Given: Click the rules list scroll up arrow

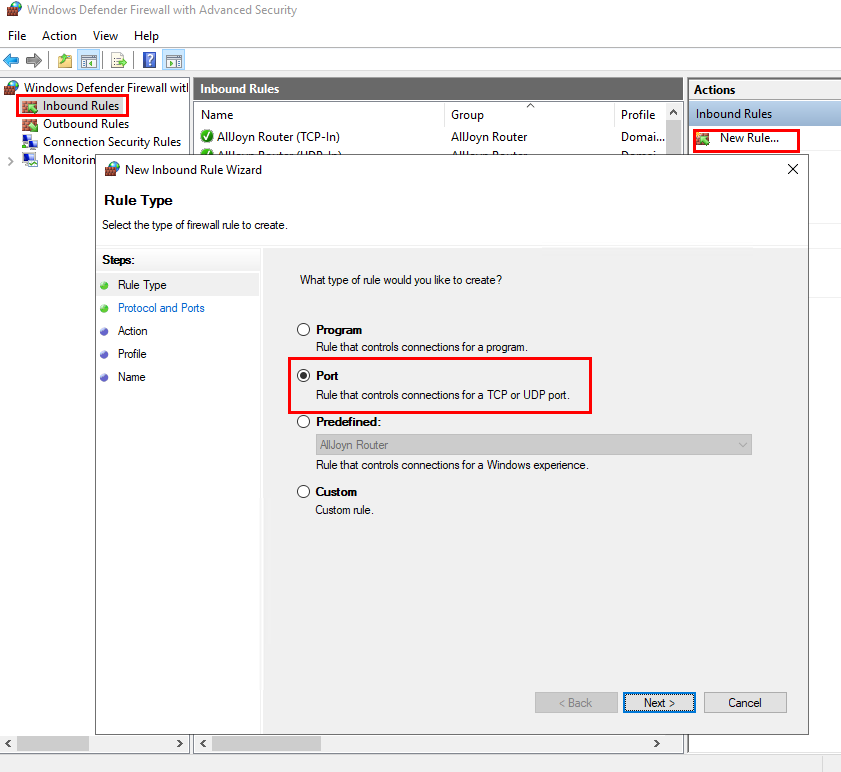Looking at the screenshot, I should [x=674, y=112].
